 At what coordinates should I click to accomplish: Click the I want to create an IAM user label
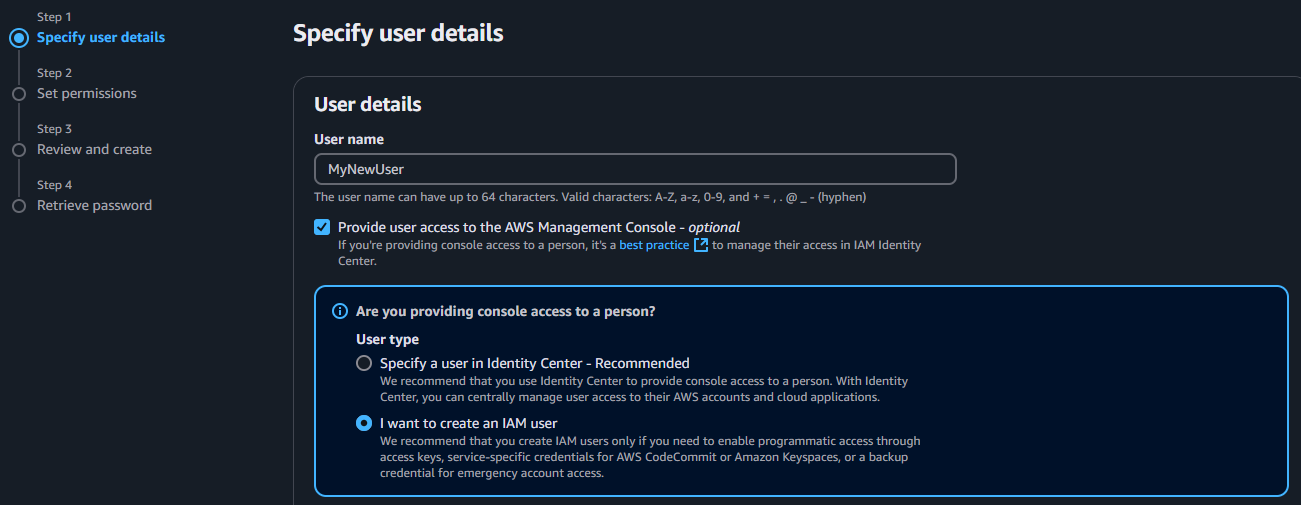point(468,423)
